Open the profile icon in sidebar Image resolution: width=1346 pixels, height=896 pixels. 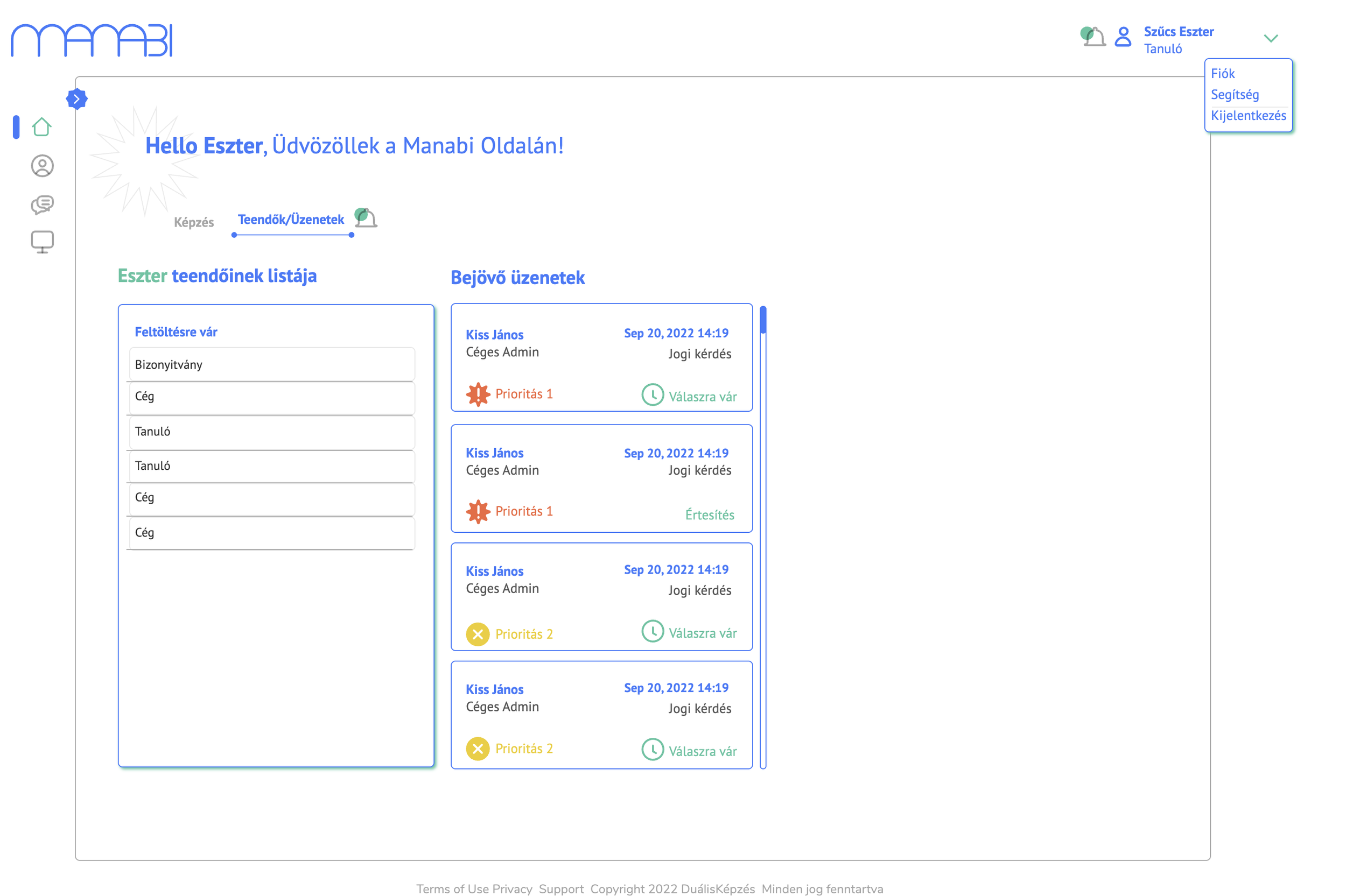click(41, 166)
